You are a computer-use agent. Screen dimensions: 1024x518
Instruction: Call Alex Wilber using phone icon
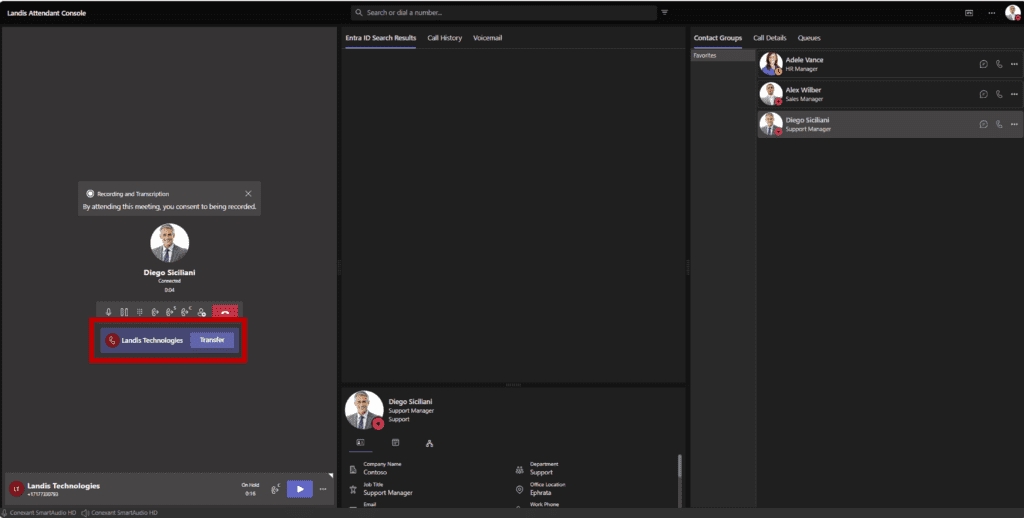click(999, 94)
